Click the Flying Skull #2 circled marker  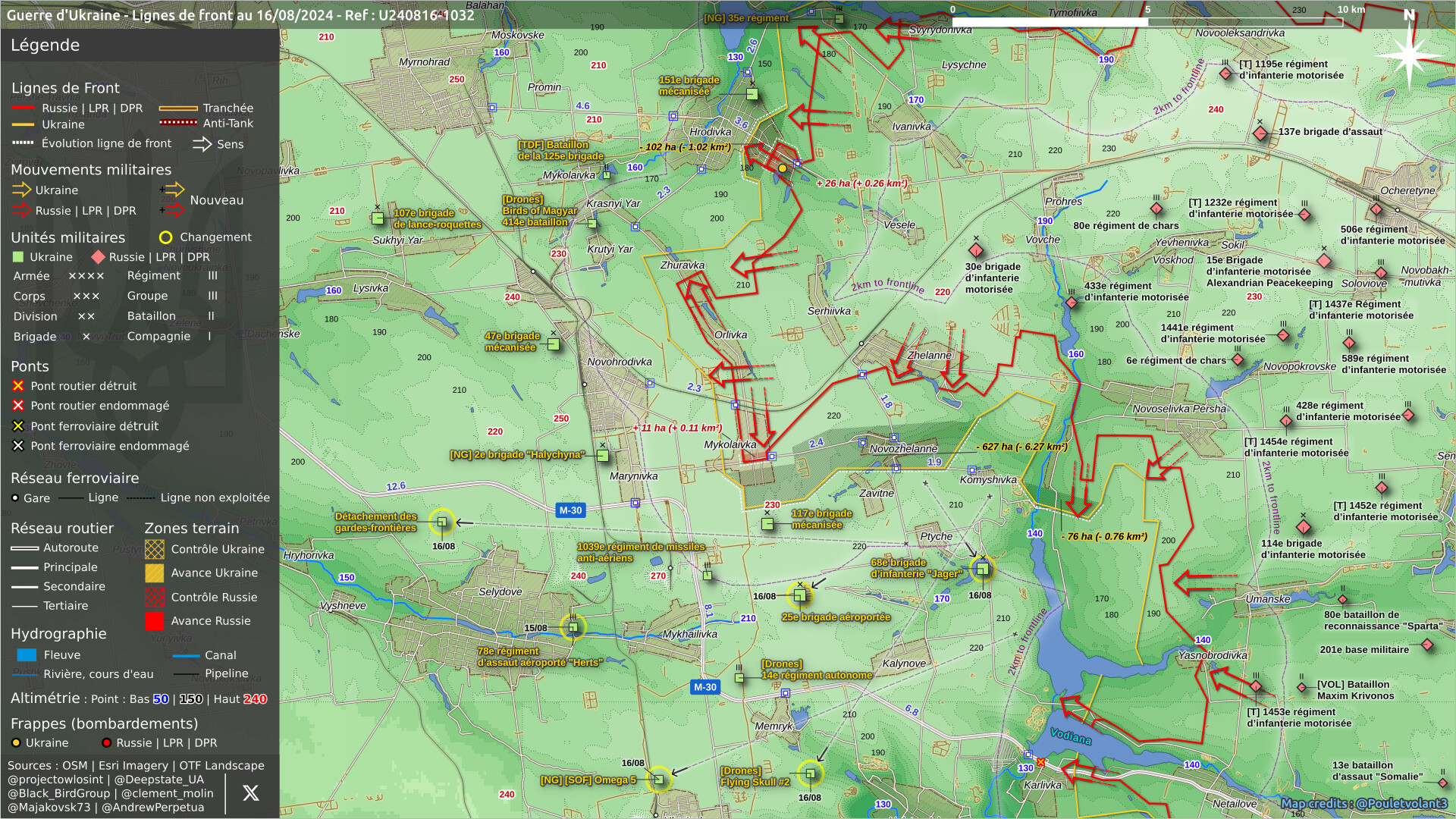(x=810, y=774)
